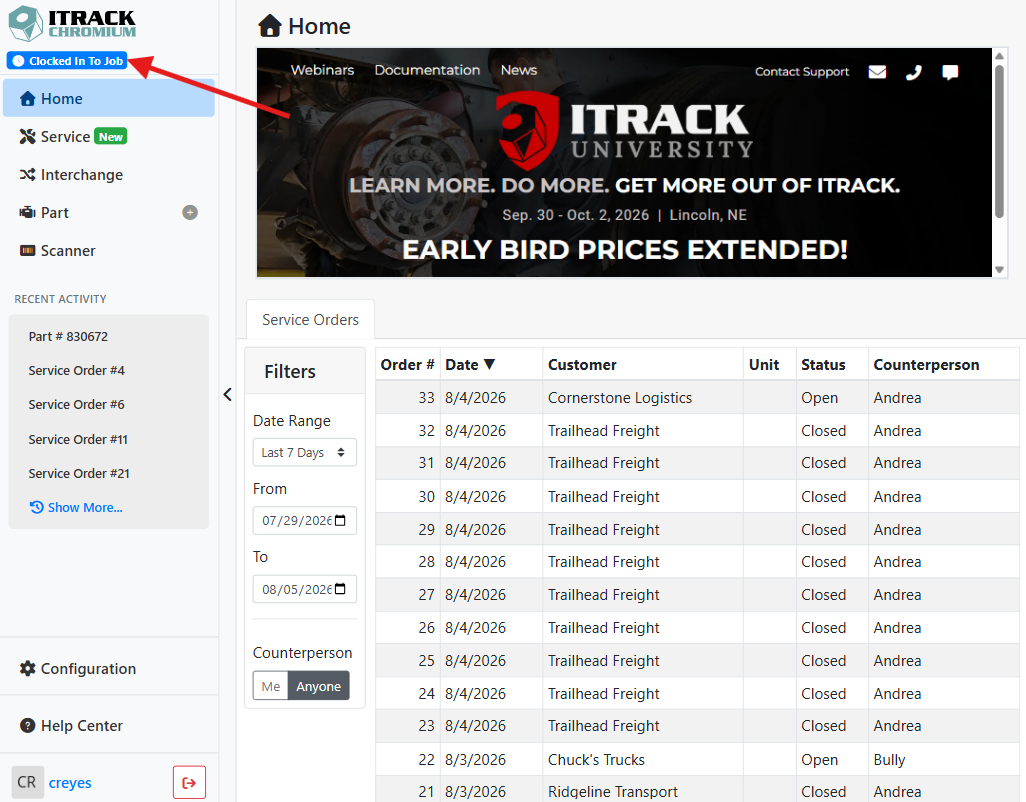This screenshot has width=1026, height=802.
Task: Open support chat bubble icon
Action: click(x=950, y=72)
